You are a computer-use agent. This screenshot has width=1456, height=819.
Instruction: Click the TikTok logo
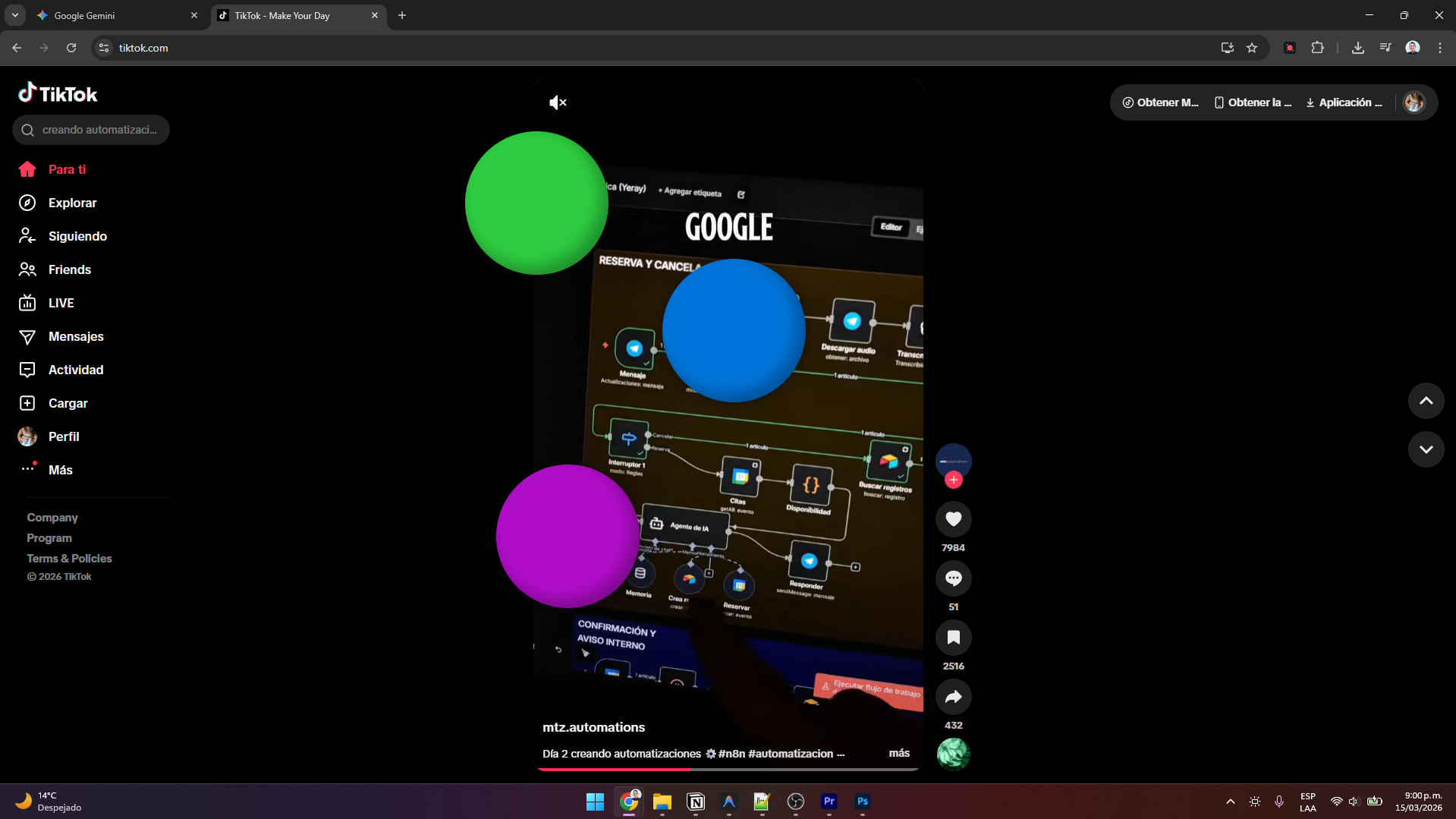coord(58,93)
